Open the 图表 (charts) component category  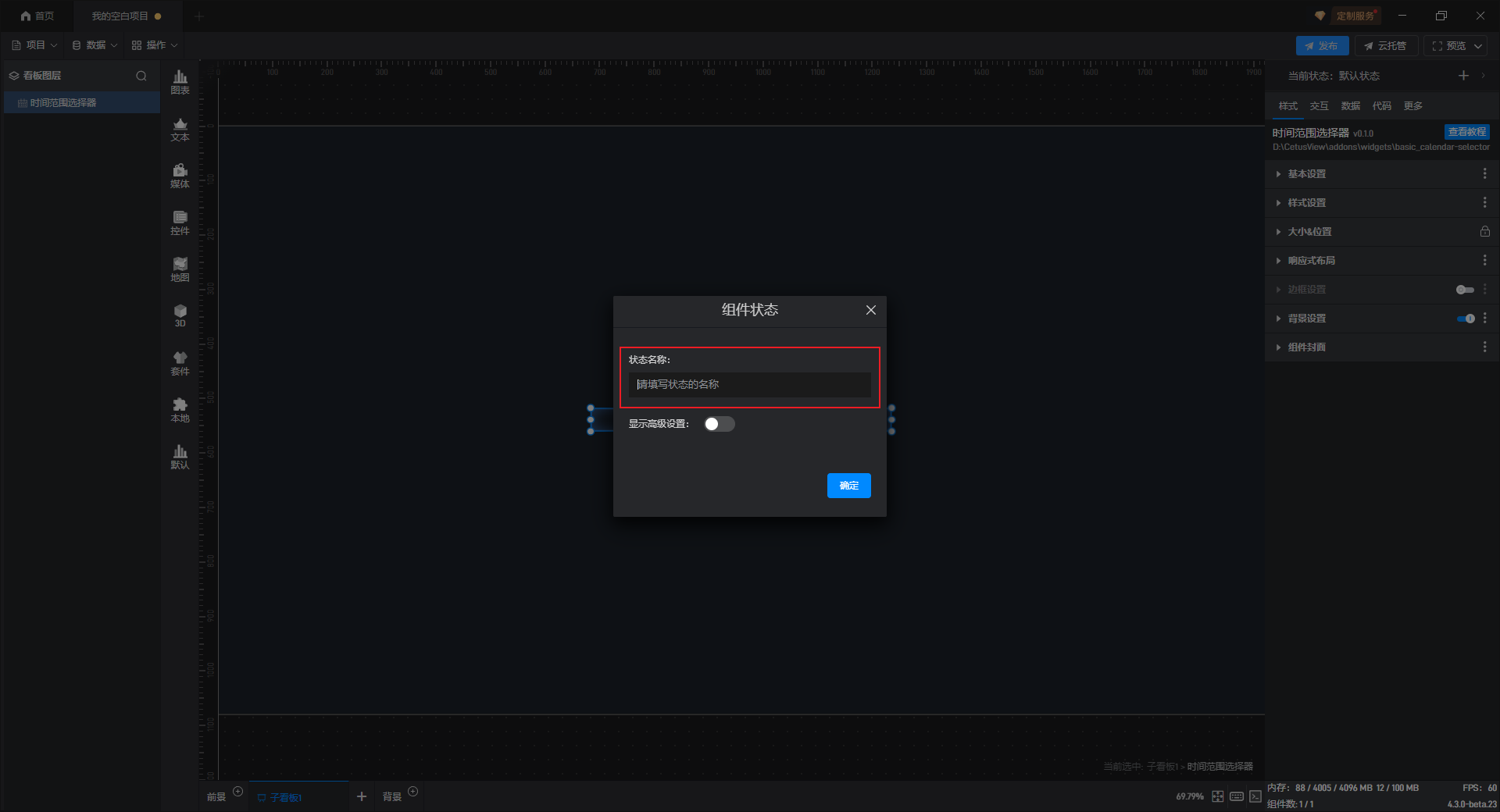[x=180, y=82]
